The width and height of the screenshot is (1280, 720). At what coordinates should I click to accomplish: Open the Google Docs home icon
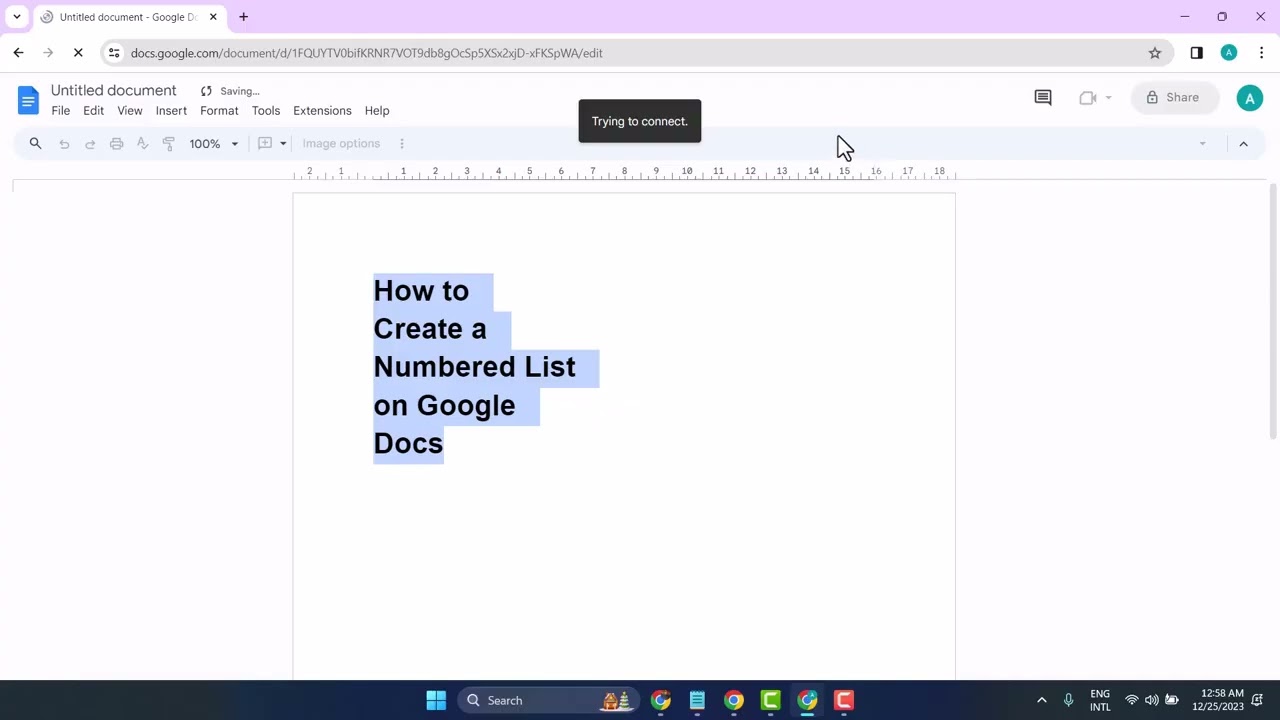point(28,99)
